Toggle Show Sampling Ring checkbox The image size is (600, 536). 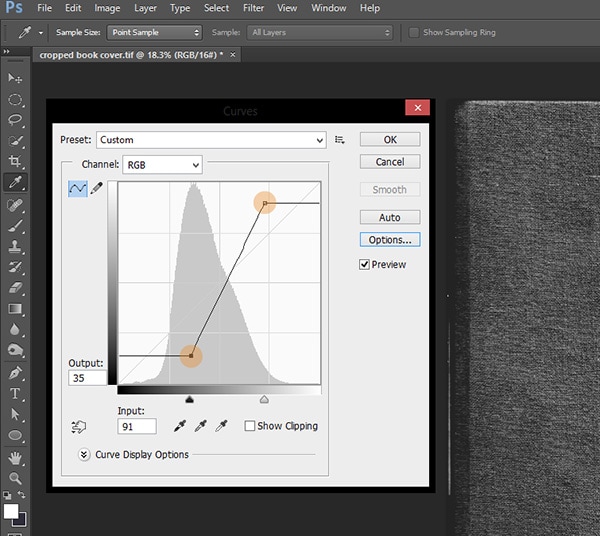[x=414, y=33]
